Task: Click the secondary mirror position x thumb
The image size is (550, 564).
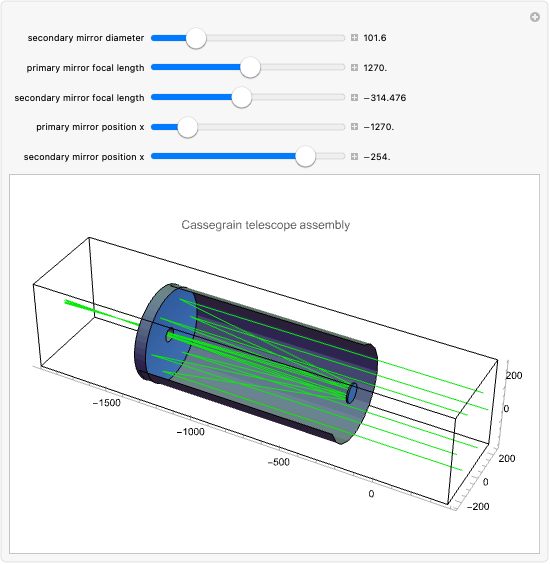Action: pyautogui.click(x=305, y=156)
